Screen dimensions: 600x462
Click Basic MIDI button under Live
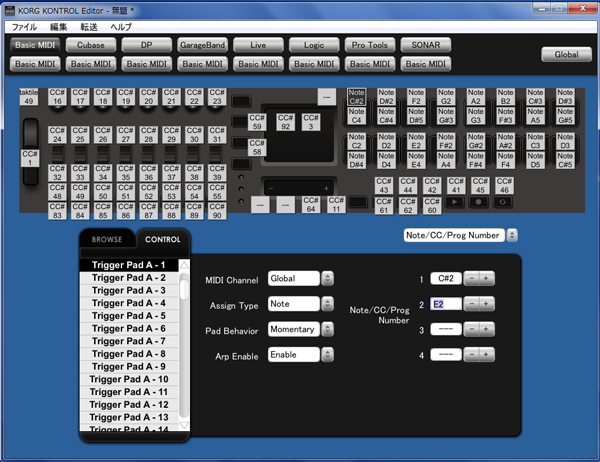pos(258,64)
